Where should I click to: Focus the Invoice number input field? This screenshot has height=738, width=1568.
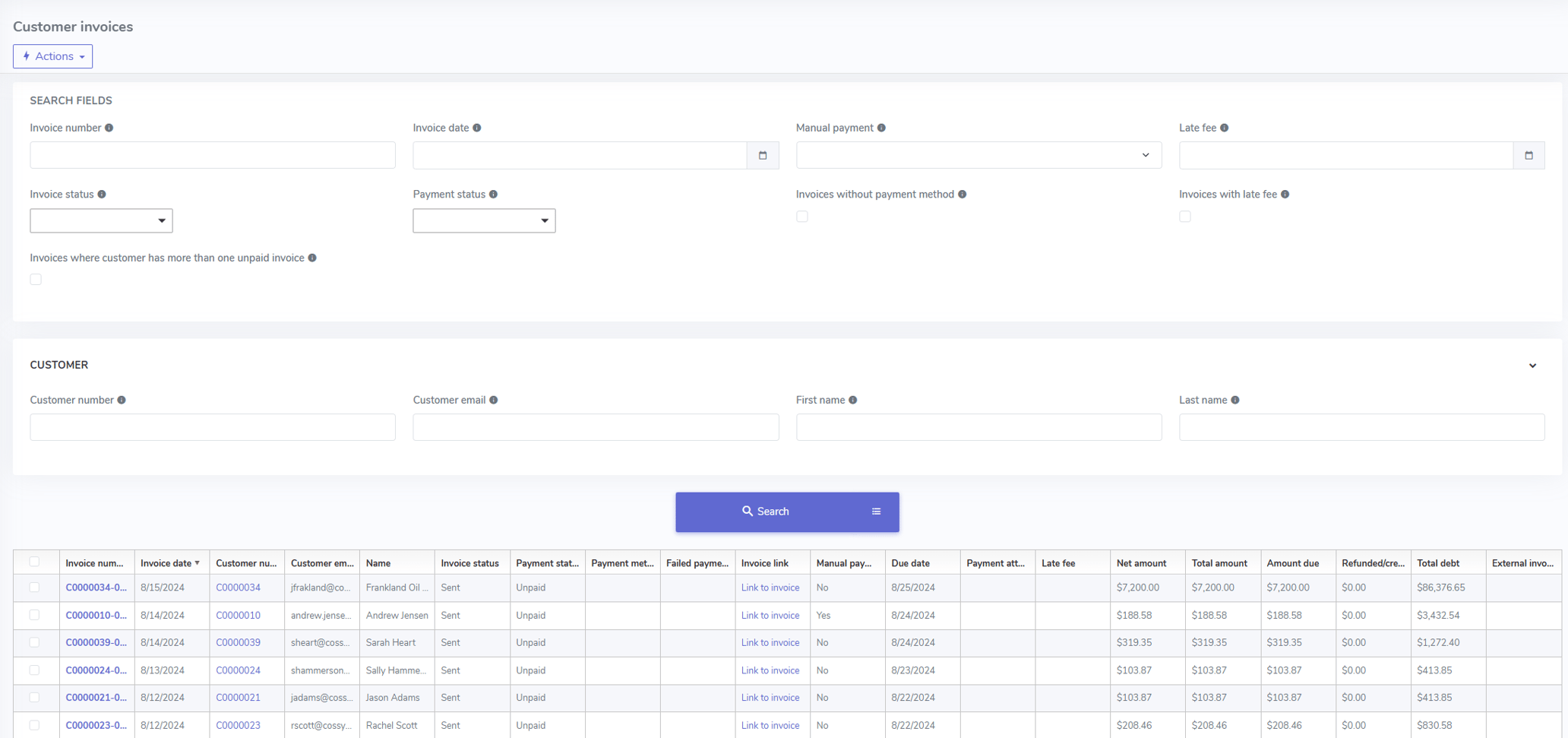213,155
